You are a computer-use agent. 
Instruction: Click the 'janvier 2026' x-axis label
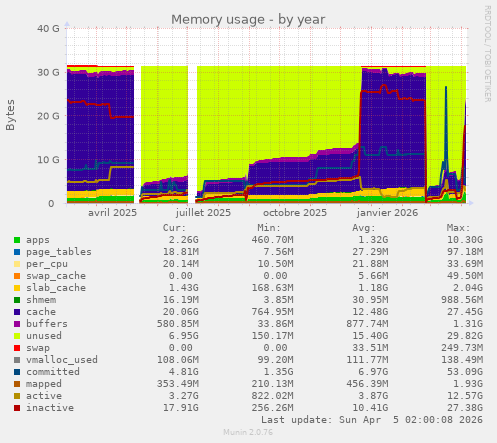pos(387,213)
